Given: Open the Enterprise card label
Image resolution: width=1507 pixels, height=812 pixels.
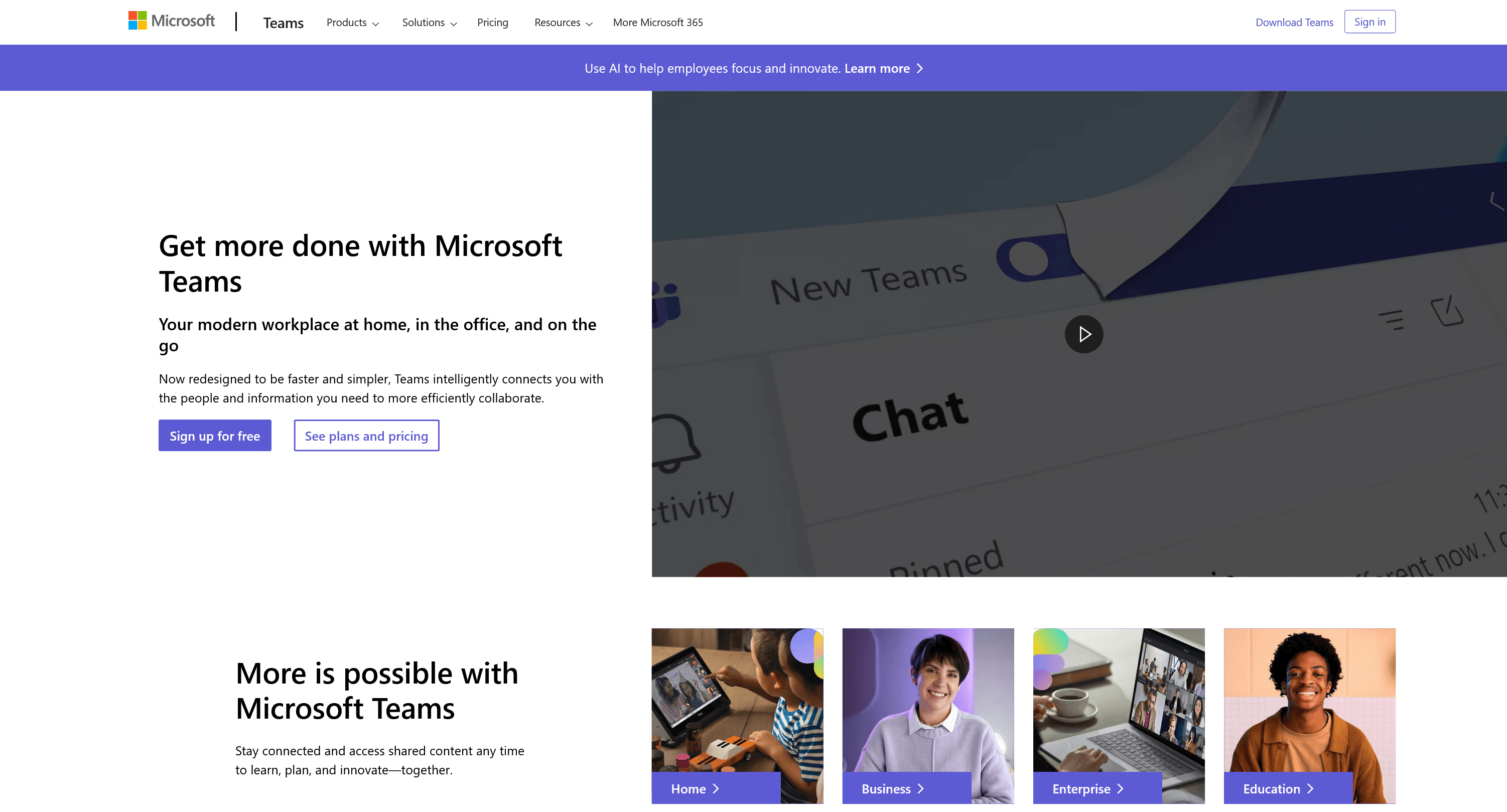Looking at the screenshot, I should pyautogui.click(x=1098, y=788).
